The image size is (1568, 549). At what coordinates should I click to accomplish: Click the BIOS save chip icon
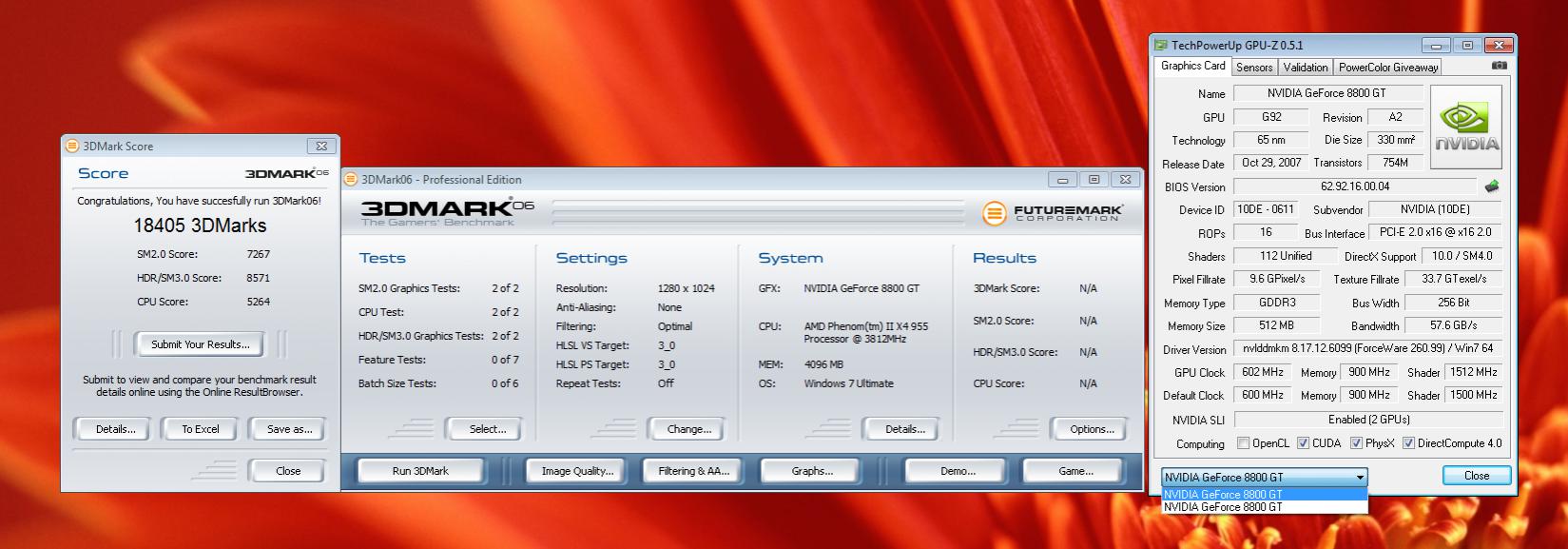(x=1493, y=186)
